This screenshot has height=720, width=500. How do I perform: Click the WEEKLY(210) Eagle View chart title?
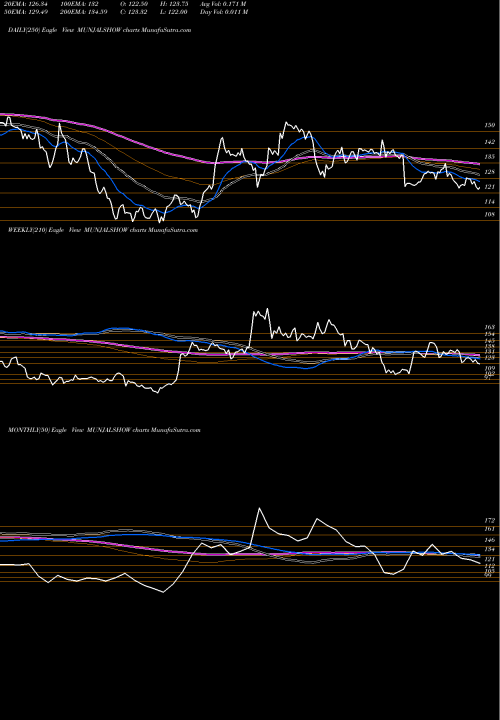tap(103, 230)
